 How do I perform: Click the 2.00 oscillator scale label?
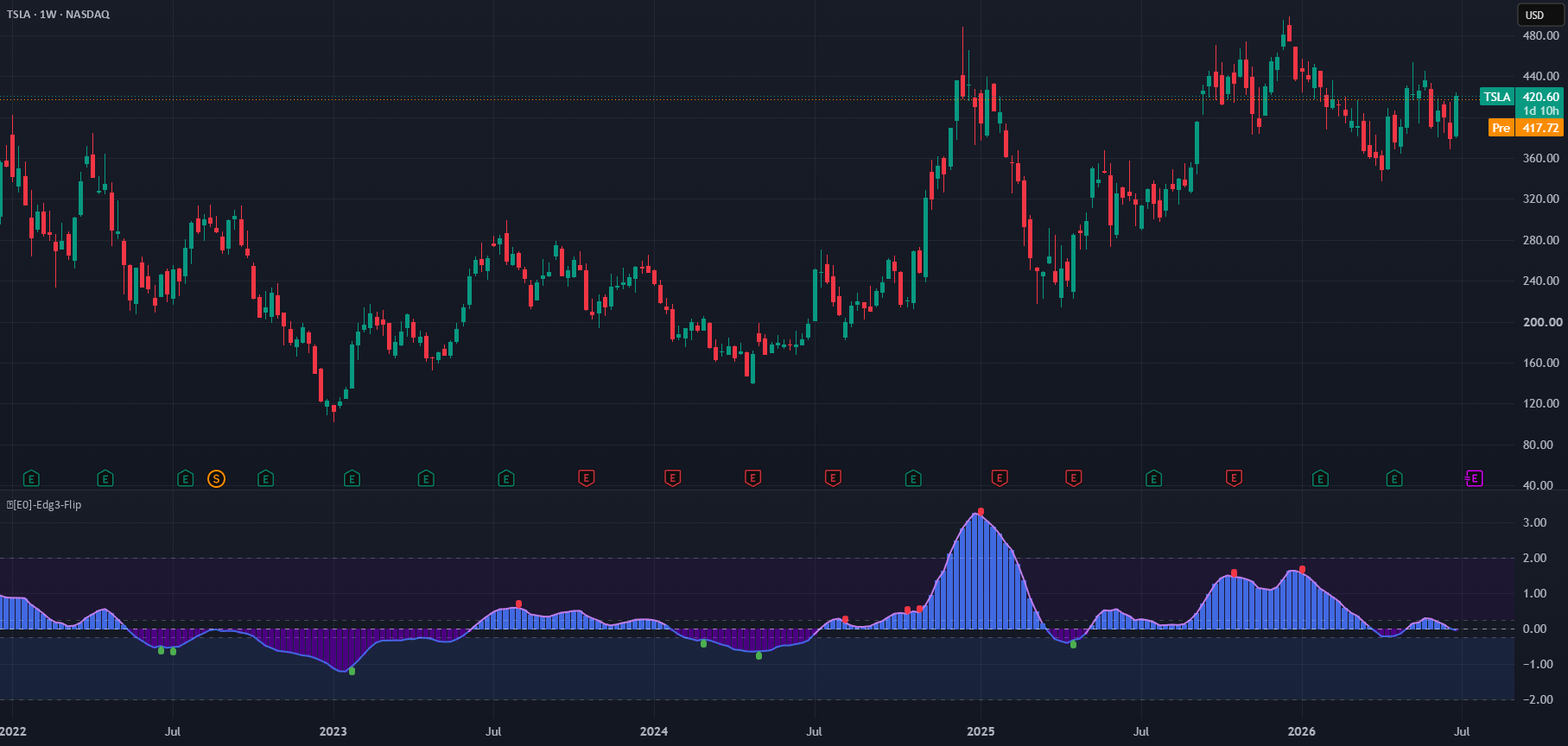tap(1535, 558)
